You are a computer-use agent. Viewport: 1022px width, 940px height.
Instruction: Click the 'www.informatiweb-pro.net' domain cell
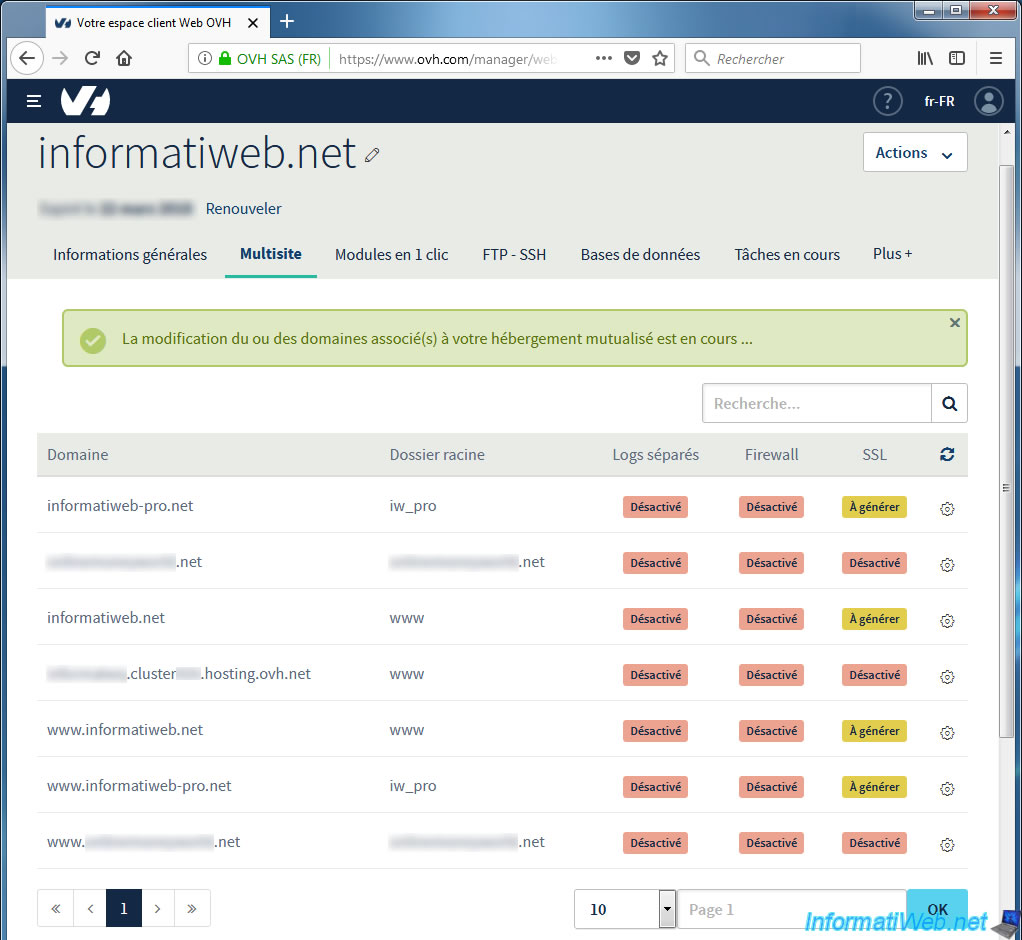click(139, 786)
